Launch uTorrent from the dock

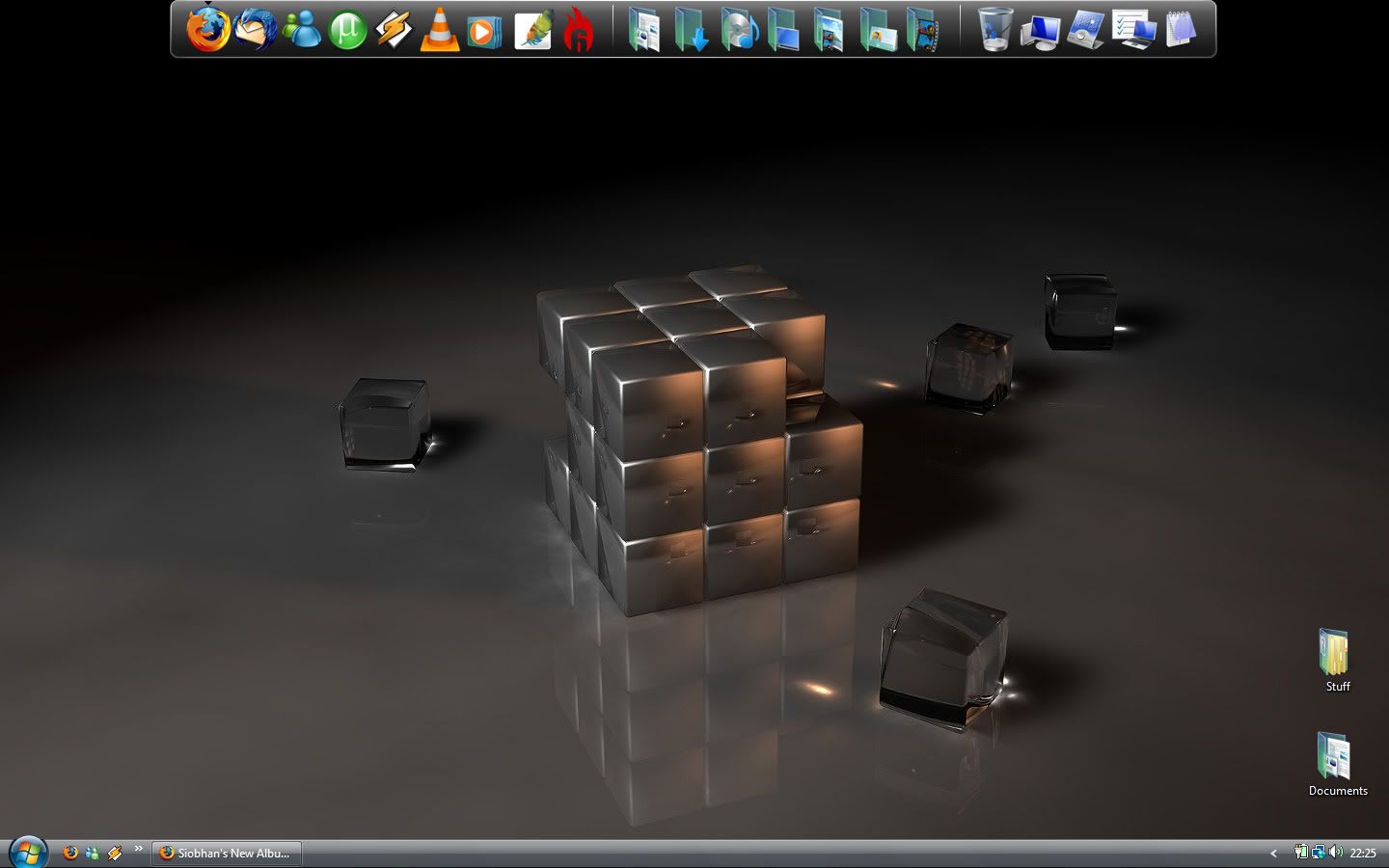click(x=347, y=31)
